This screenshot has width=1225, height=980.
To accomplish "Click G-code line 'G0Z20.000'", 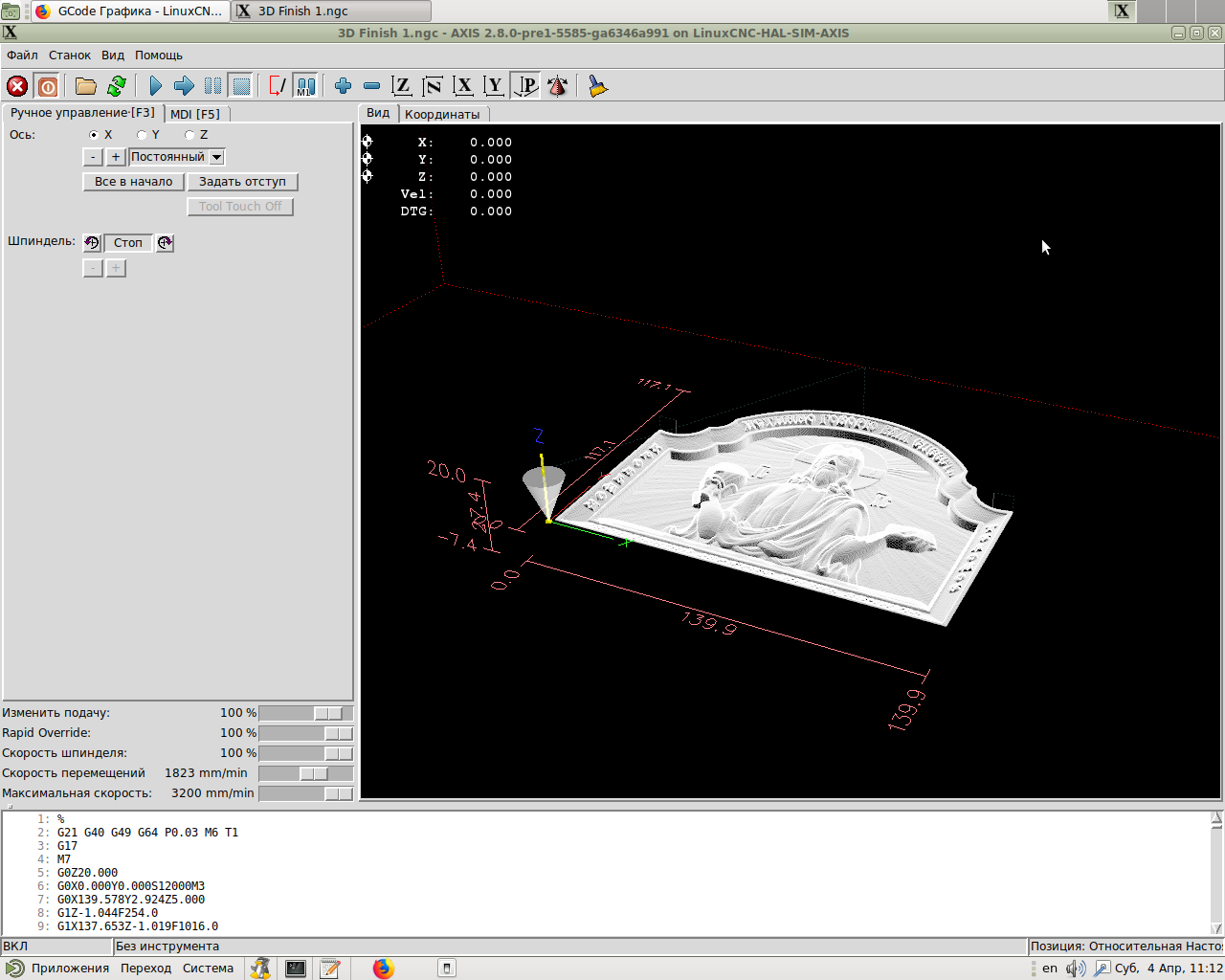I will click(x=87, y=873).
